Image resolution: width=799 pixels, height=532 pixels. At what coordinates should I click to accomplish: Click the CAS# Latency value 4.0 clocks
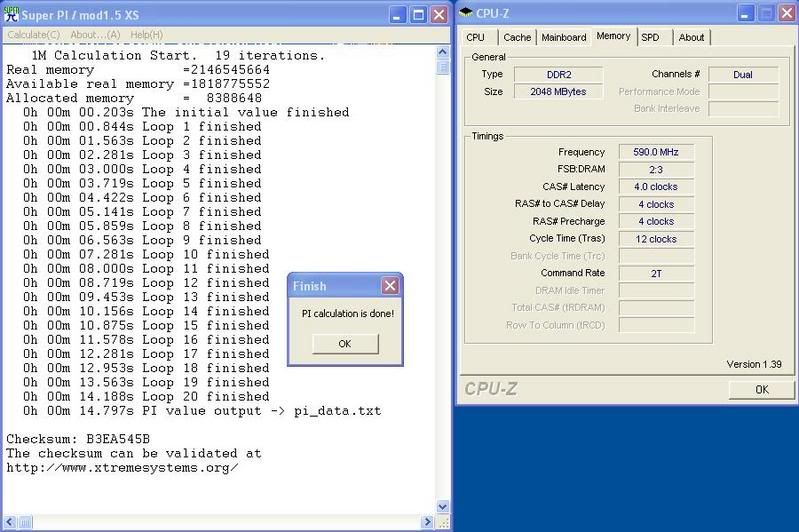[656, 187]
